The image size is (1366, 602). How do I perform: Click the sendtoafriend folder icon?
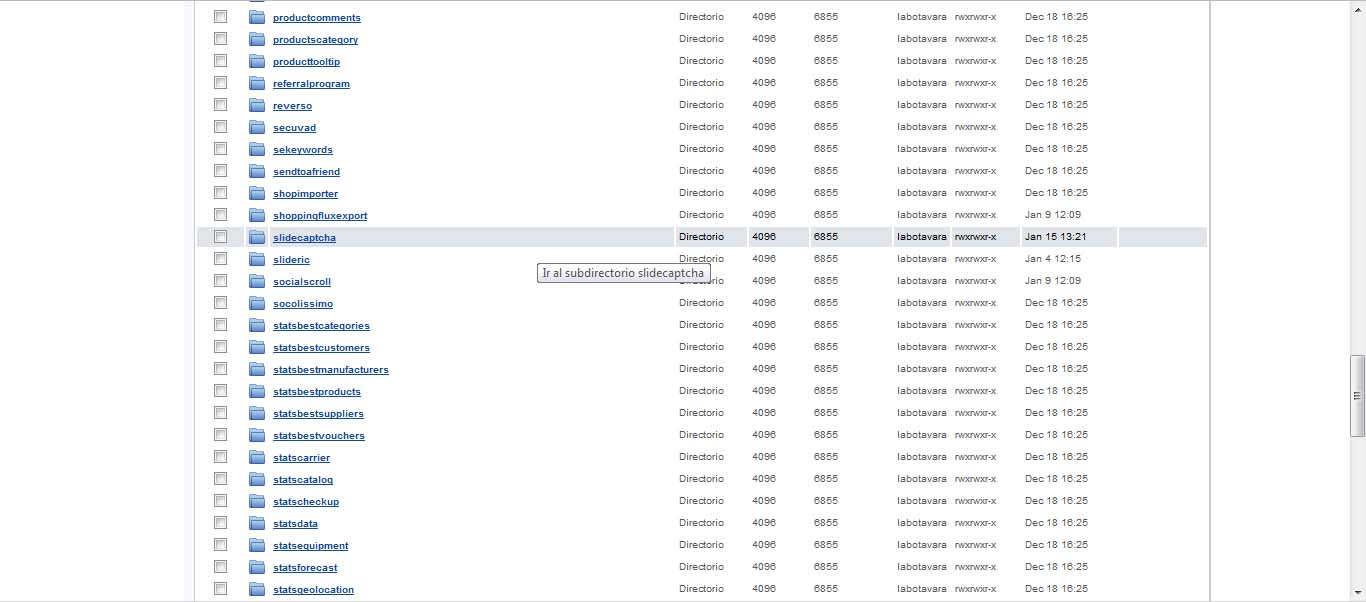click(257, 171)
